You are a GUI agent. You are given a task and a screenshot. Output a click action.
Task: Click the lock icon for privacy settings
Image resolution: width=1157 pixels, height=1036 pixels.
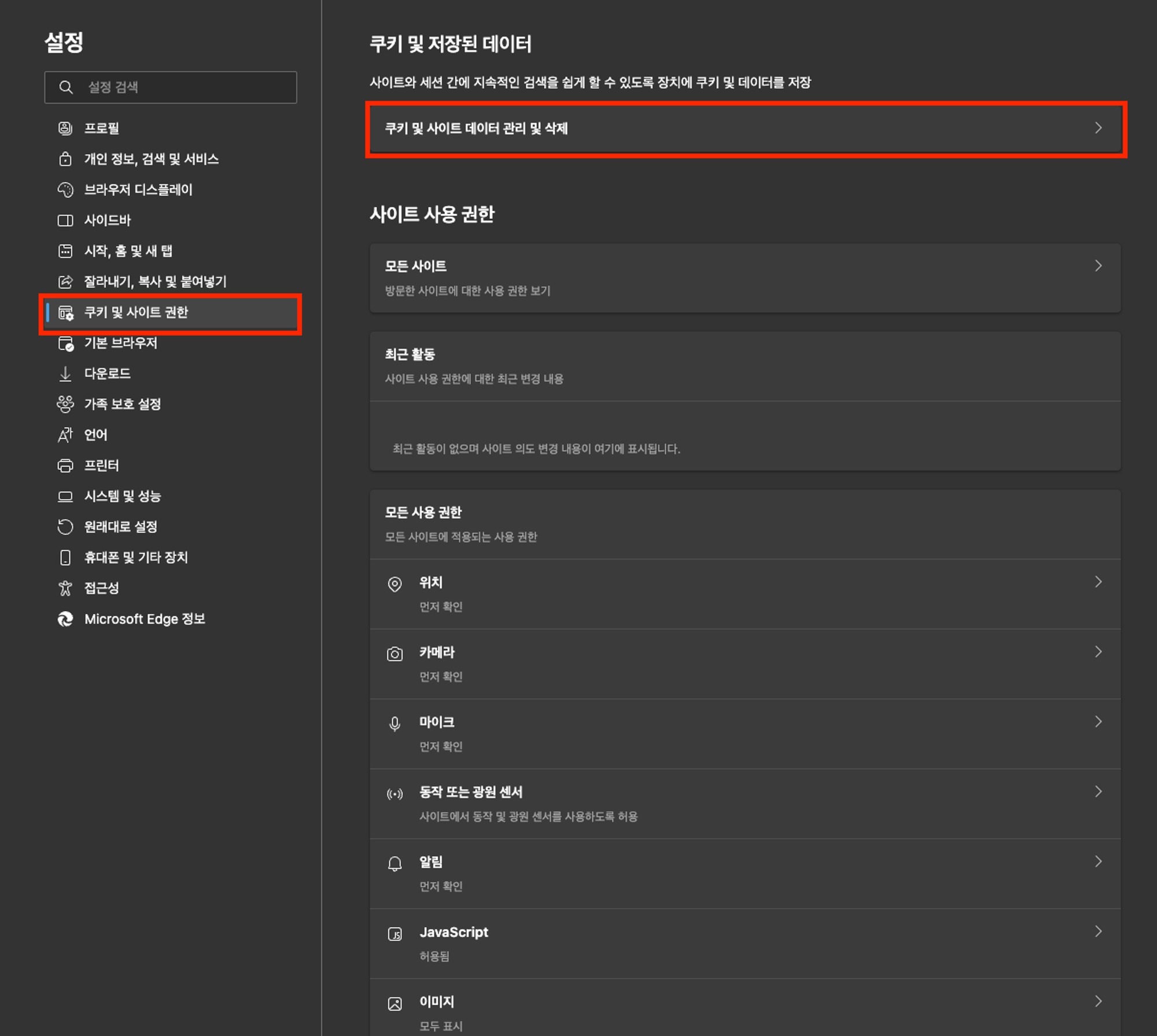(65, 158)
